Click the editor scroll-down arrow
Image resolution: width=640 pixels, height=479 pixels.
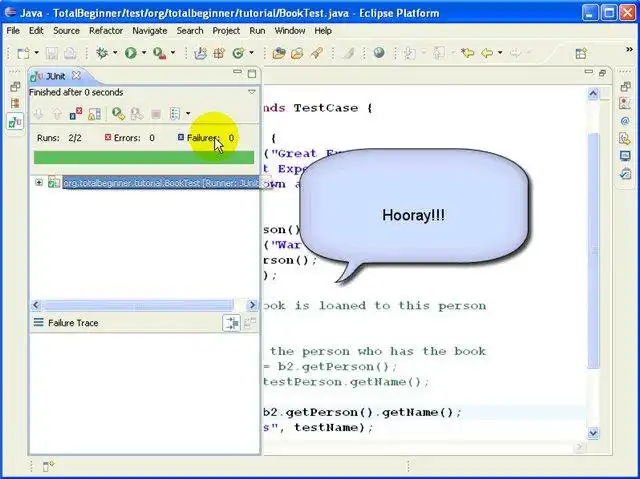pos(593,433)
